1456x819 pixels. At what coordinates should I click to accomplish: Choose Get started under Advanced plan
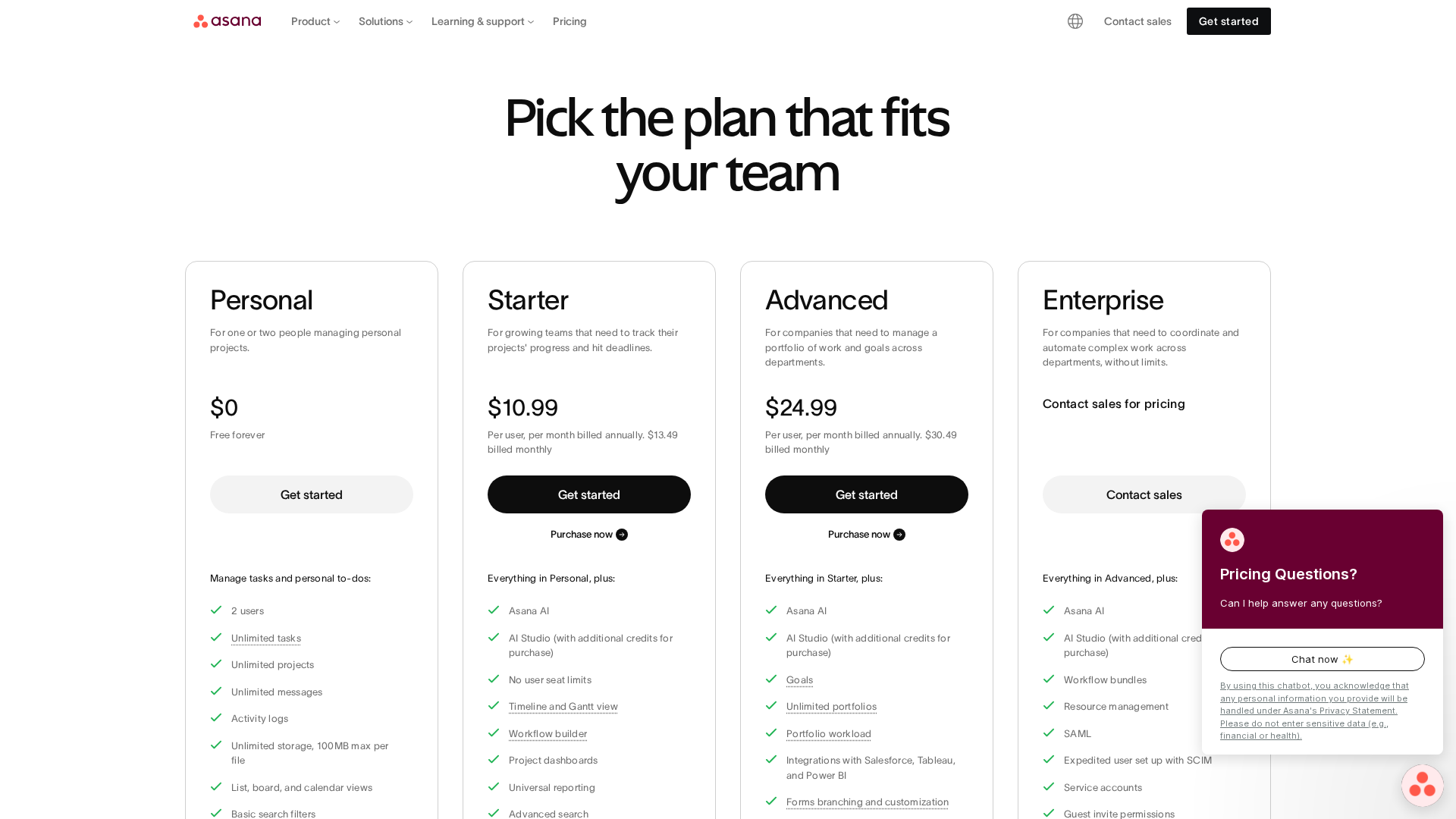(867, 494)
